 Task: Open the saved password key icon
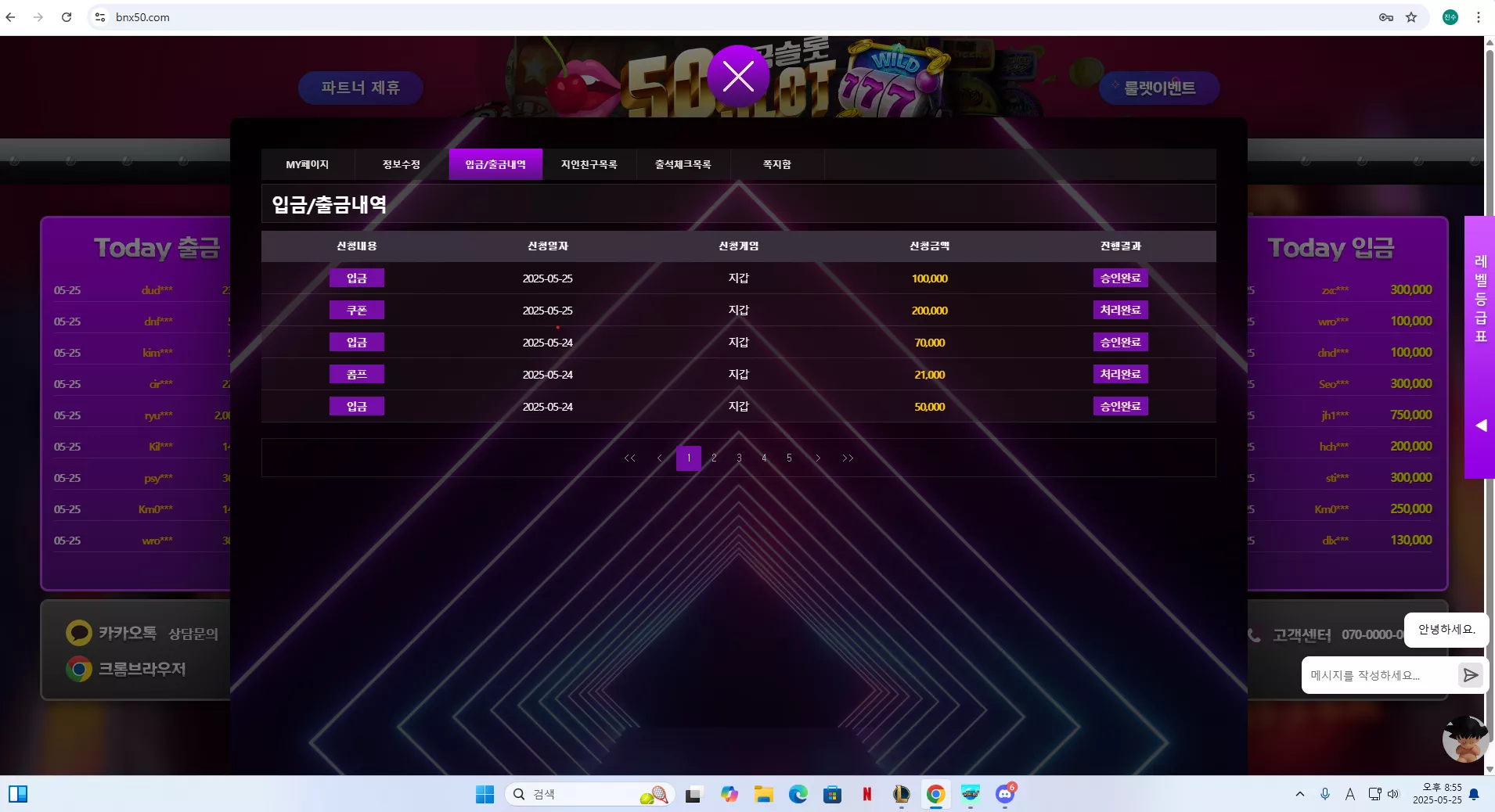1385,17
